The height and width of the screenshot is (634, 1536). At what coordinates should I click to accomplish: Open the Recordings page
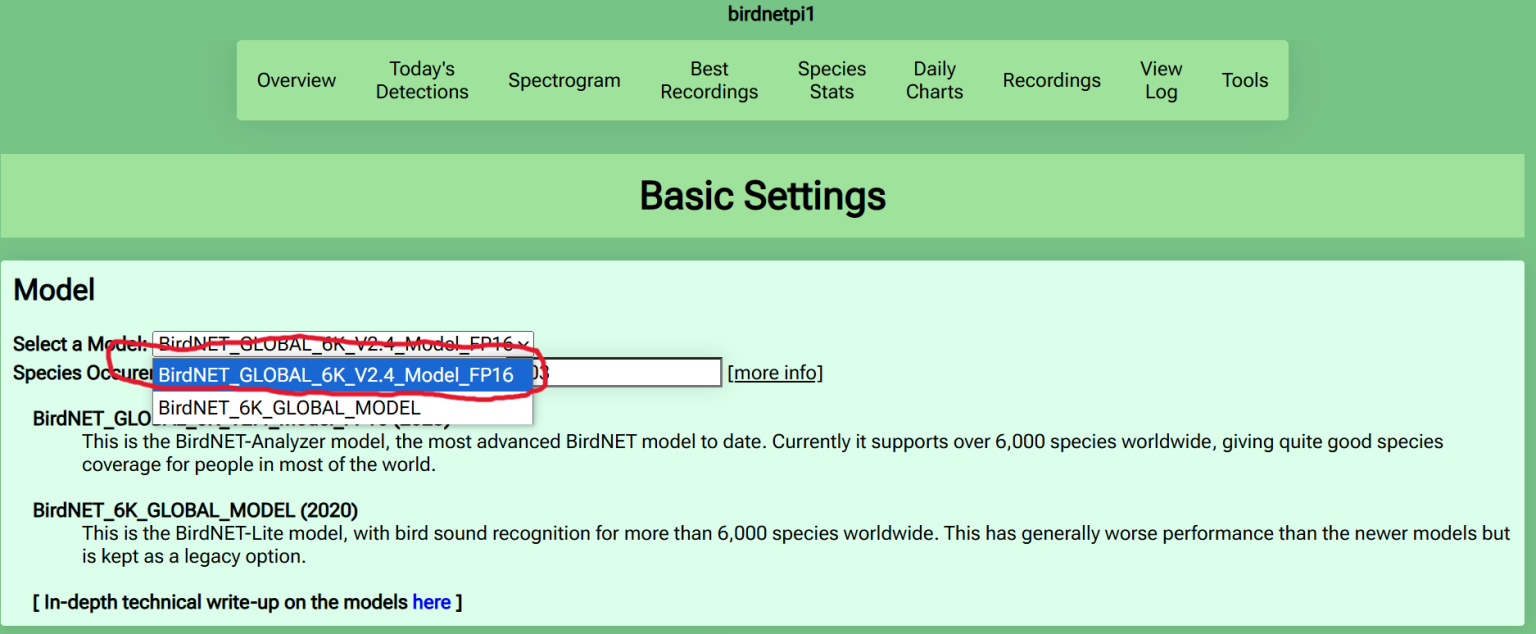1051,80
